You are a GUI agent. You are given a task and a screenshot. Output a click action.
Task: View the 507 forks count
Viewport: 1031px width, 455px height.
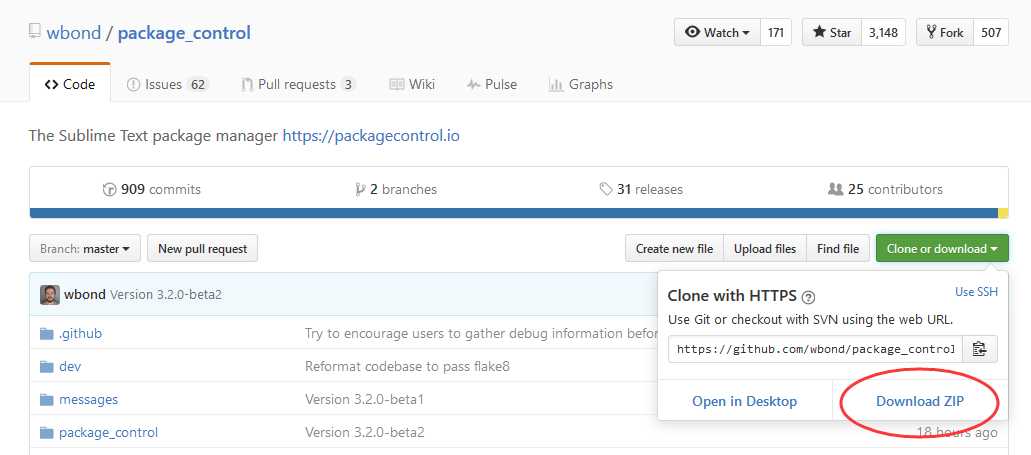click(x=991, y=32)
